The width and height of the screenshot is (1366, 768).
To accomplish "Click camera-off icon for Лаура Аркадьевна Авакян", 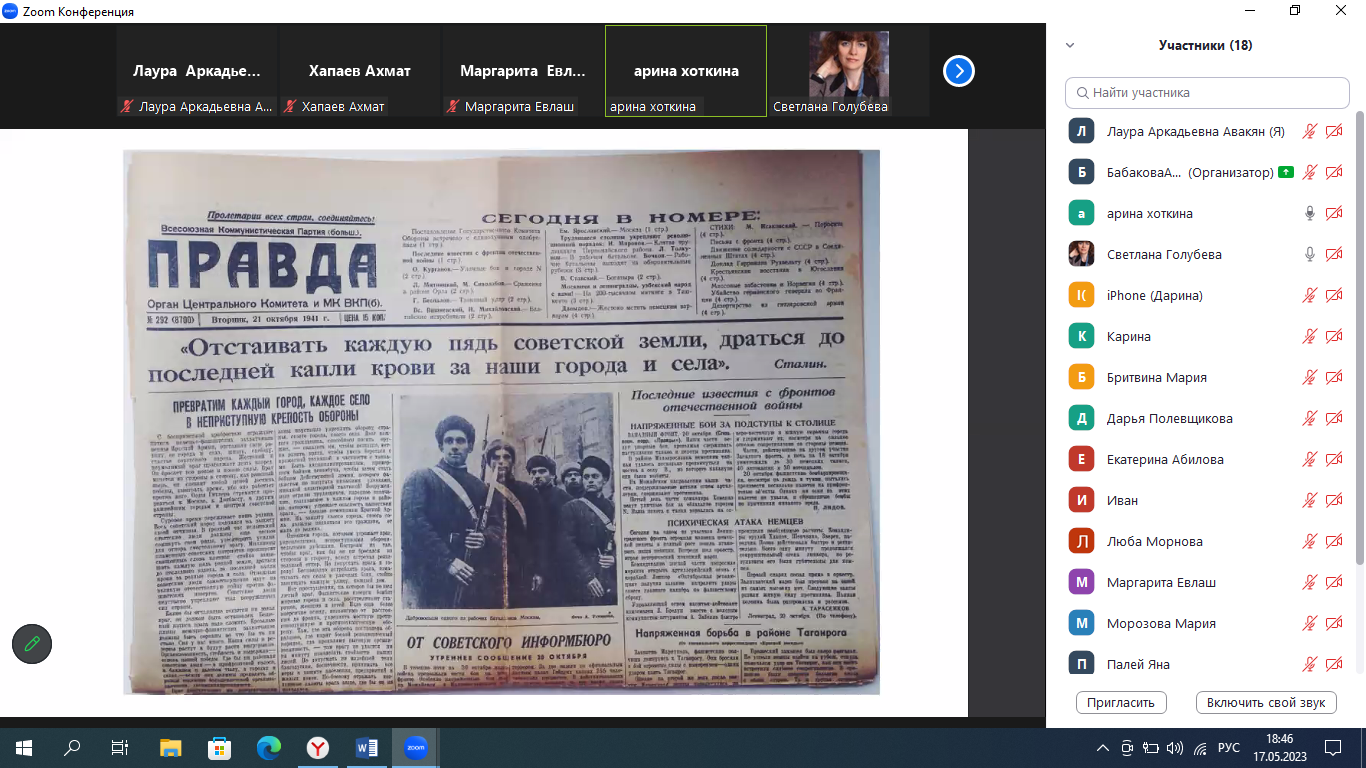I will coord(1334,131).
